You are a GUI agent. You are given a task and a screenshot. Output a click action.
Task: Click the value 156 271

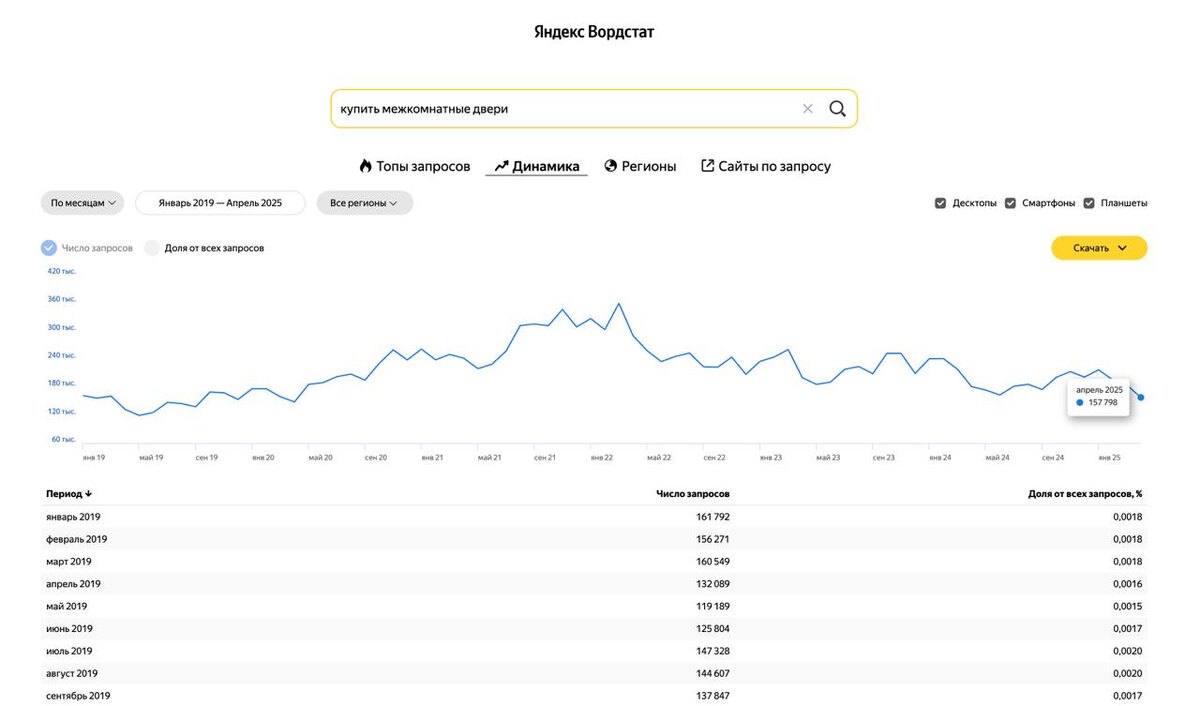[x=713, y=539]
